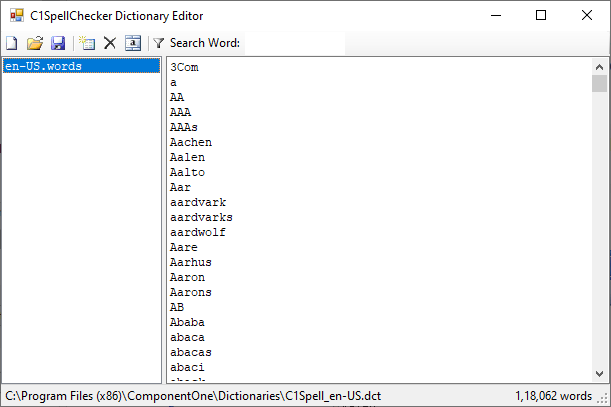Select the word abaca
The image size is (611, 407).
[187, 337]
